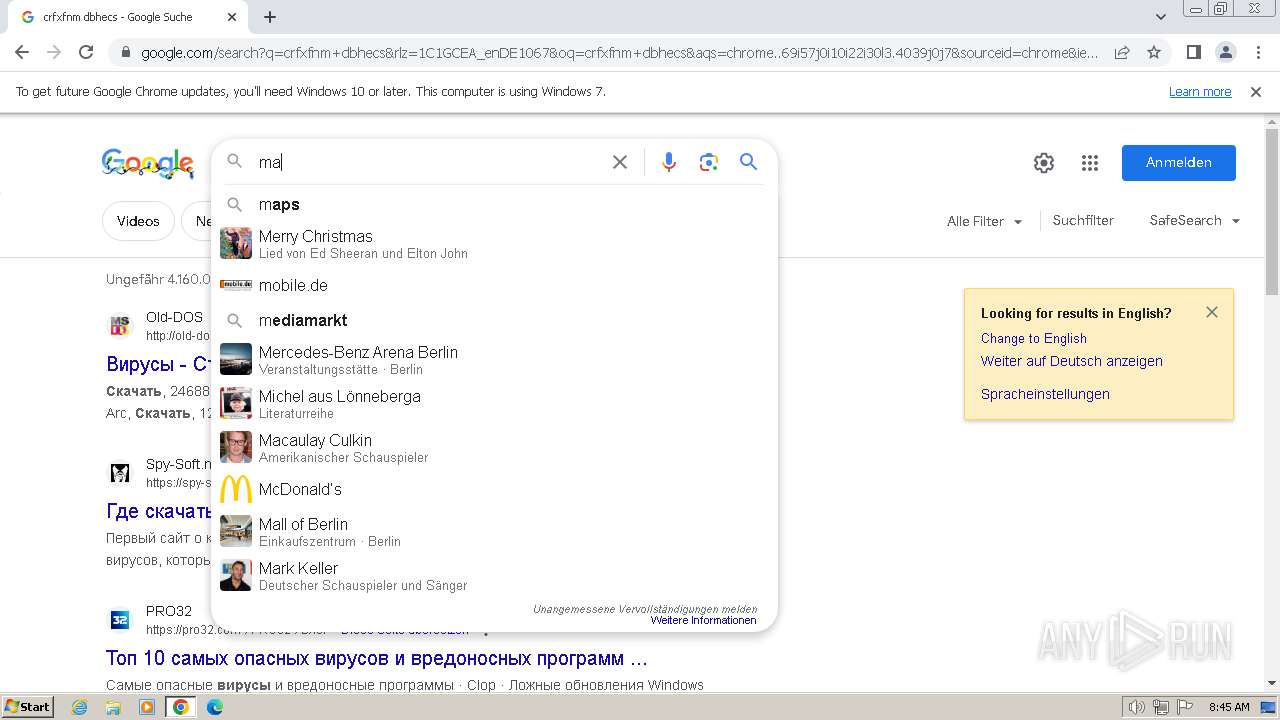Toggle Chrome side panel
The image size is (1280, 720).
1193,53
